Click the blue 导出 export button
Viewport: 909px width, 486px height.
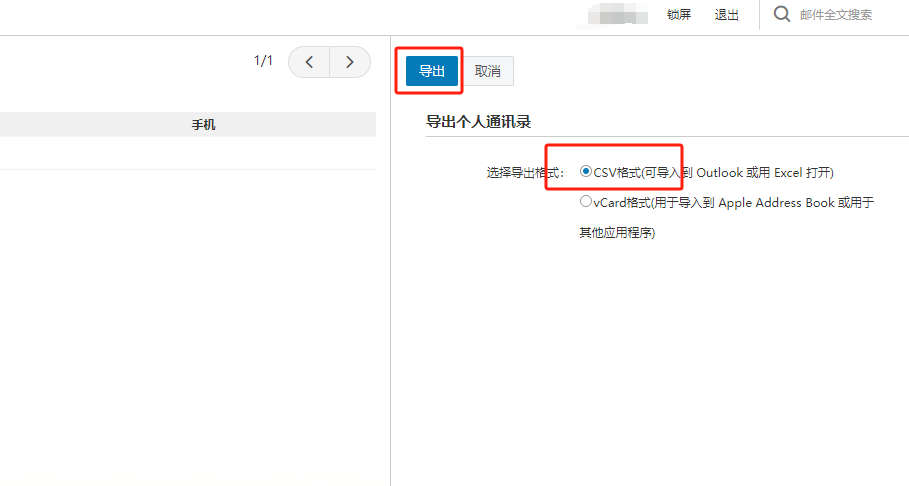(431, 71)
